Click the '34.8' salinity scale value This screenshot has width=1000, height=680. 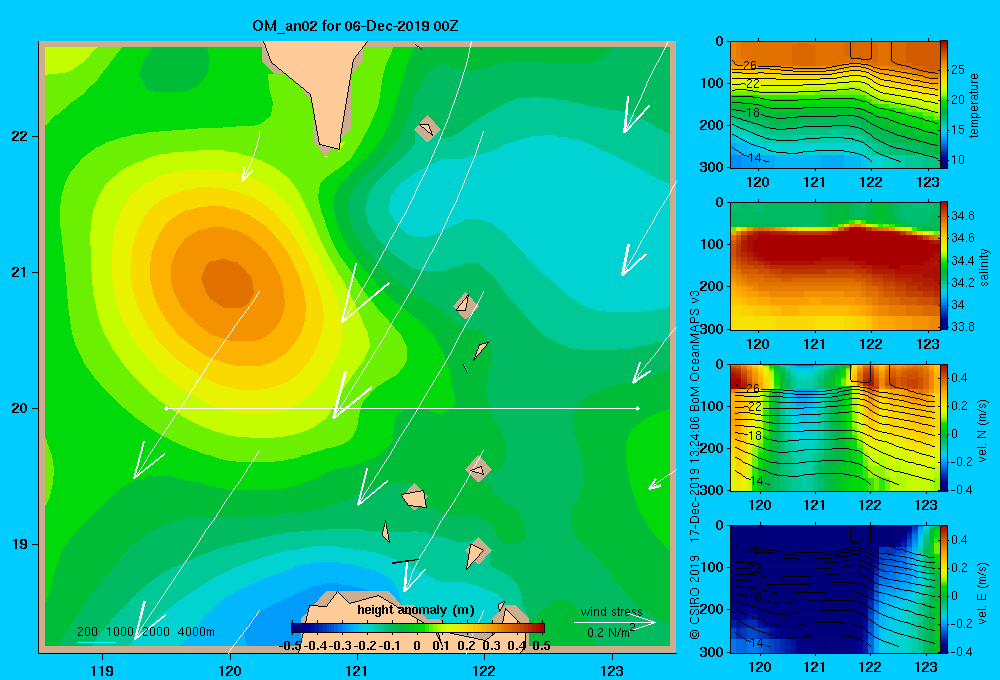click(962, 216)
